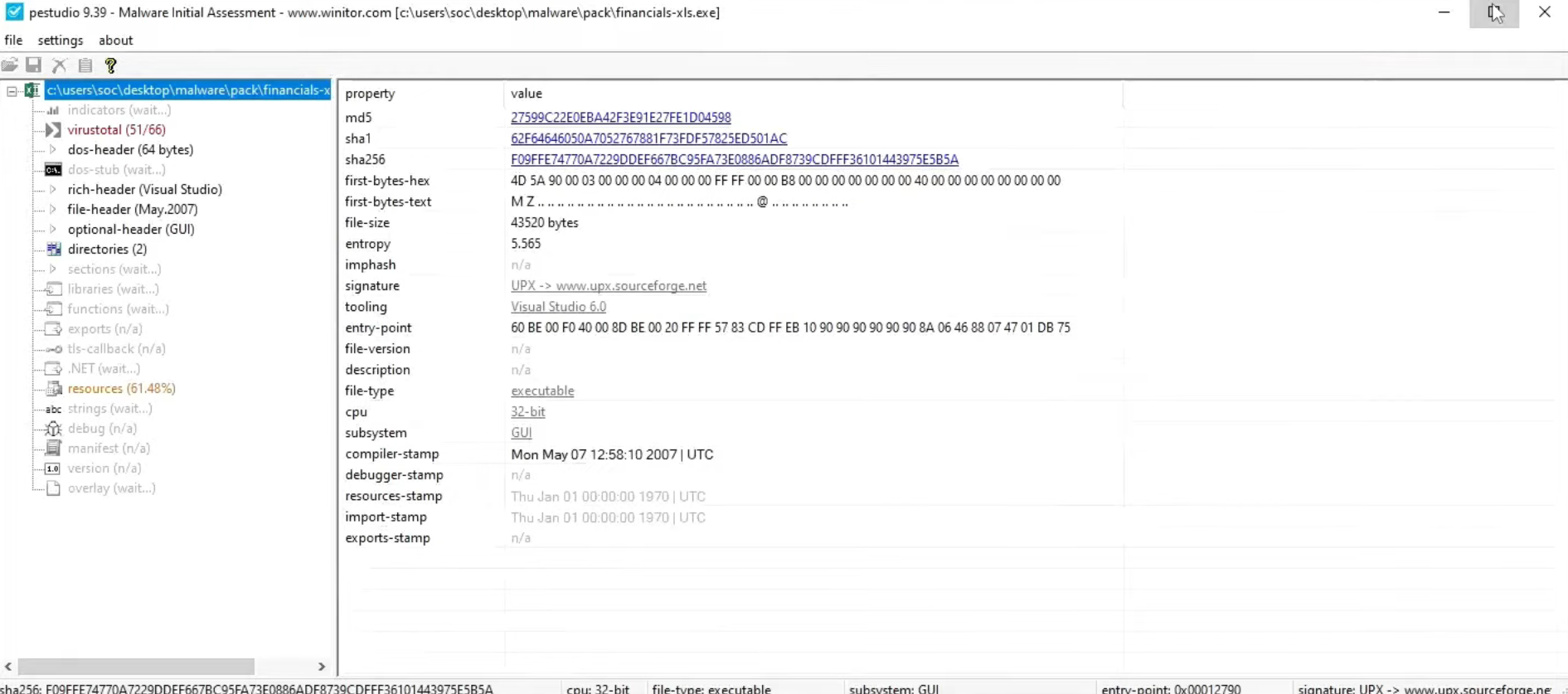The height and width of the screenshot is (694, 1568).
Task: Click the strings abc icon
Action: [53, 409]
